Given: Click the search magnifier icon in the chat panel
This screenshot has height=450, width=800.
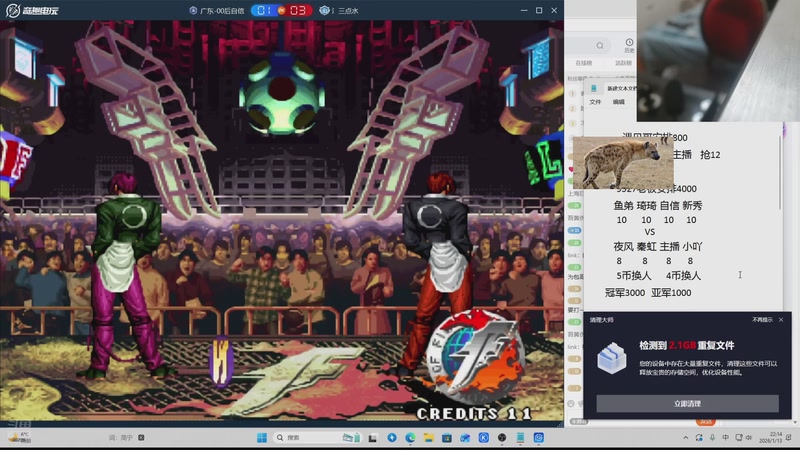Looking at the screenshot, I should (600, 45).
